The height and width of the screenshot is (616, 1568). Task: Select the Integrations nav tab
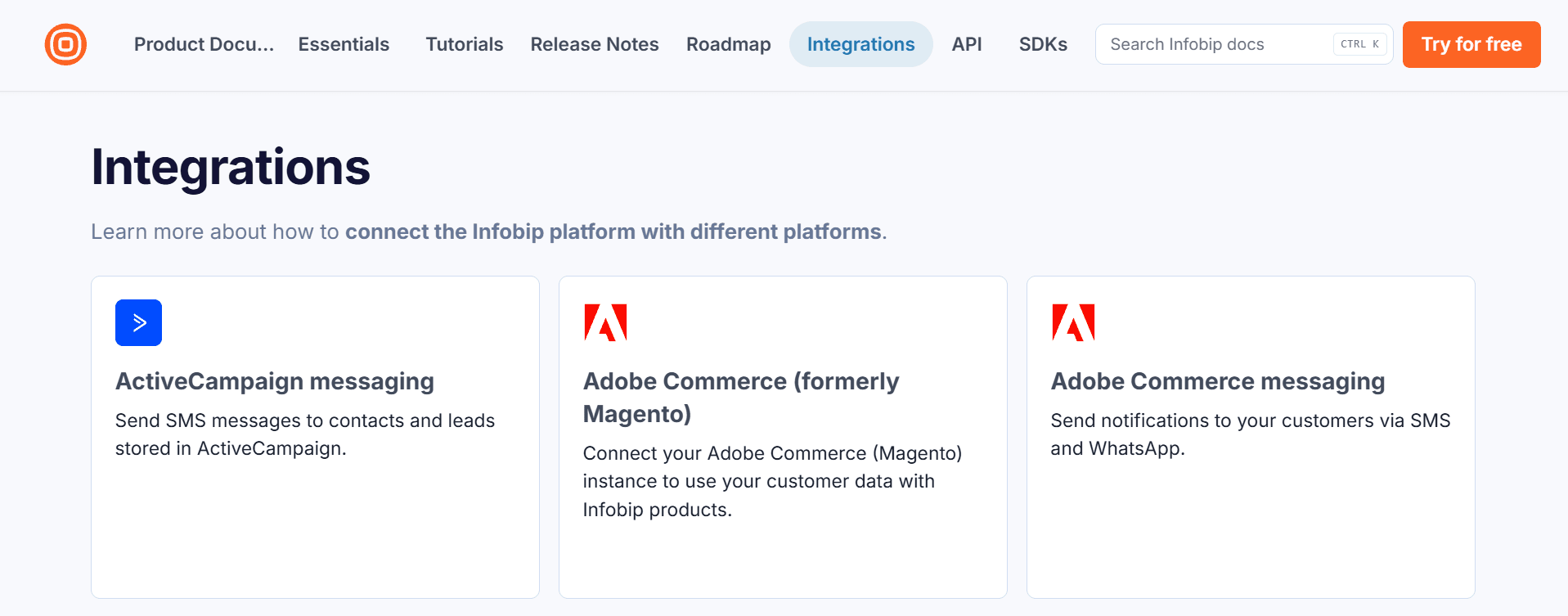[860, 44]
